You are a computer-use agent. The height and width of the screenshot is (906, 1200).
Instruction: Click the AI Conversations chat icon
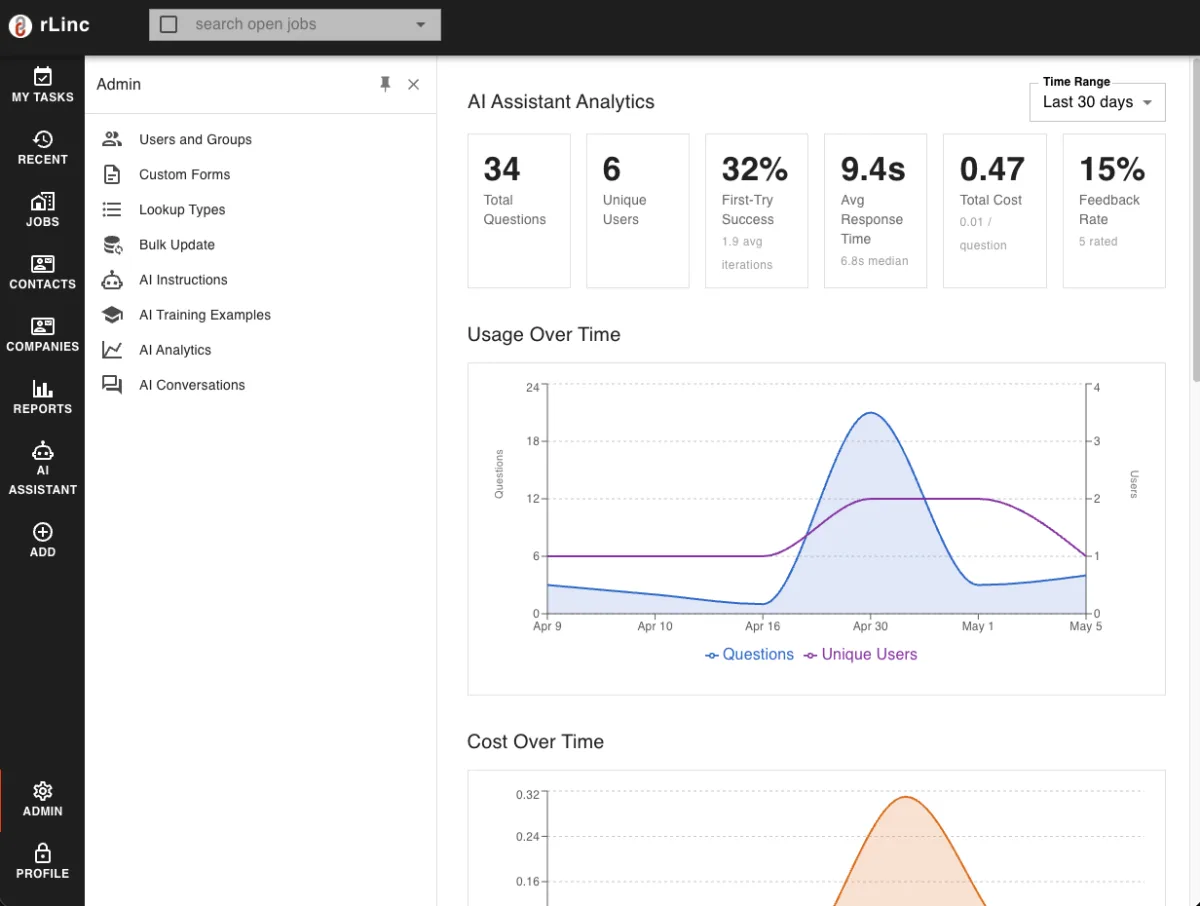click(x=112, y=385)
